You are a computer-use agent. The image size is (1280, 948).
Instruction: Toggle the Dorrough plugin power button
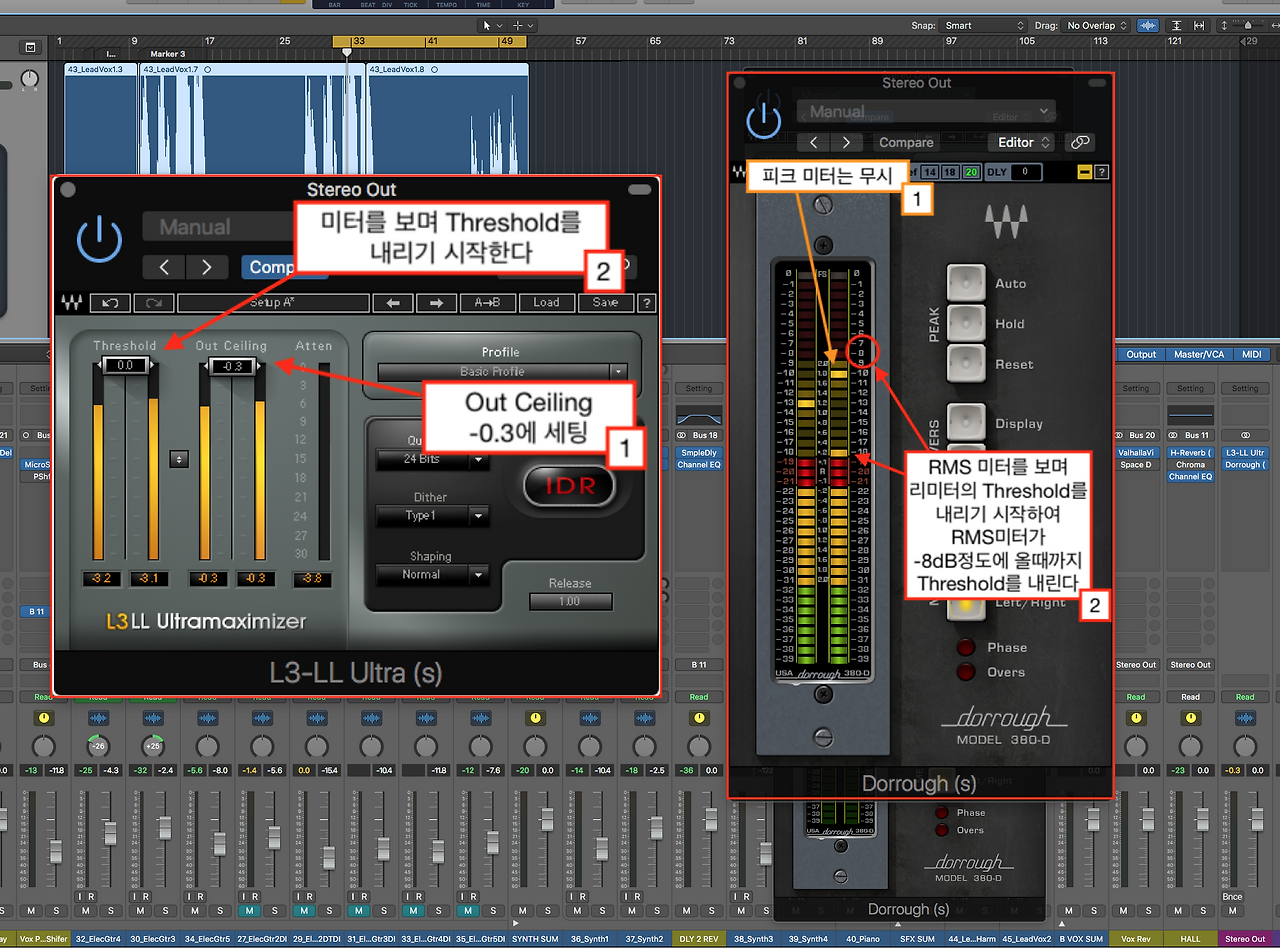click(x=764, y=120)
